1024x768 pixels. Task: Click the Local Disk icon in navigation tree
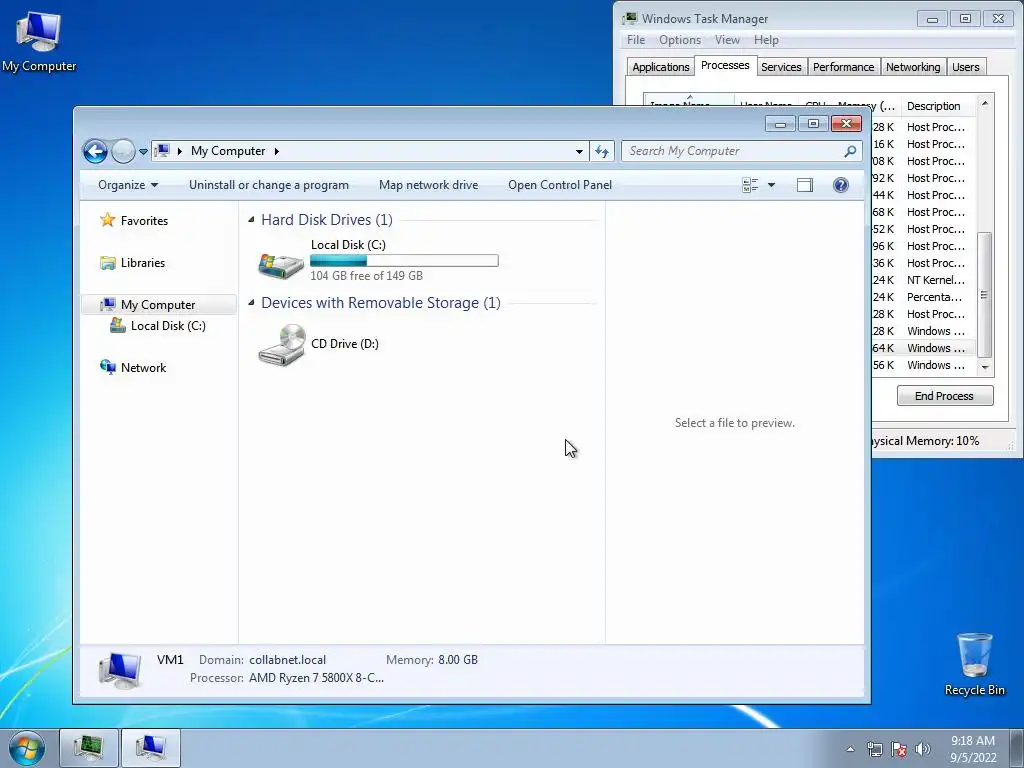click(118, 325)
